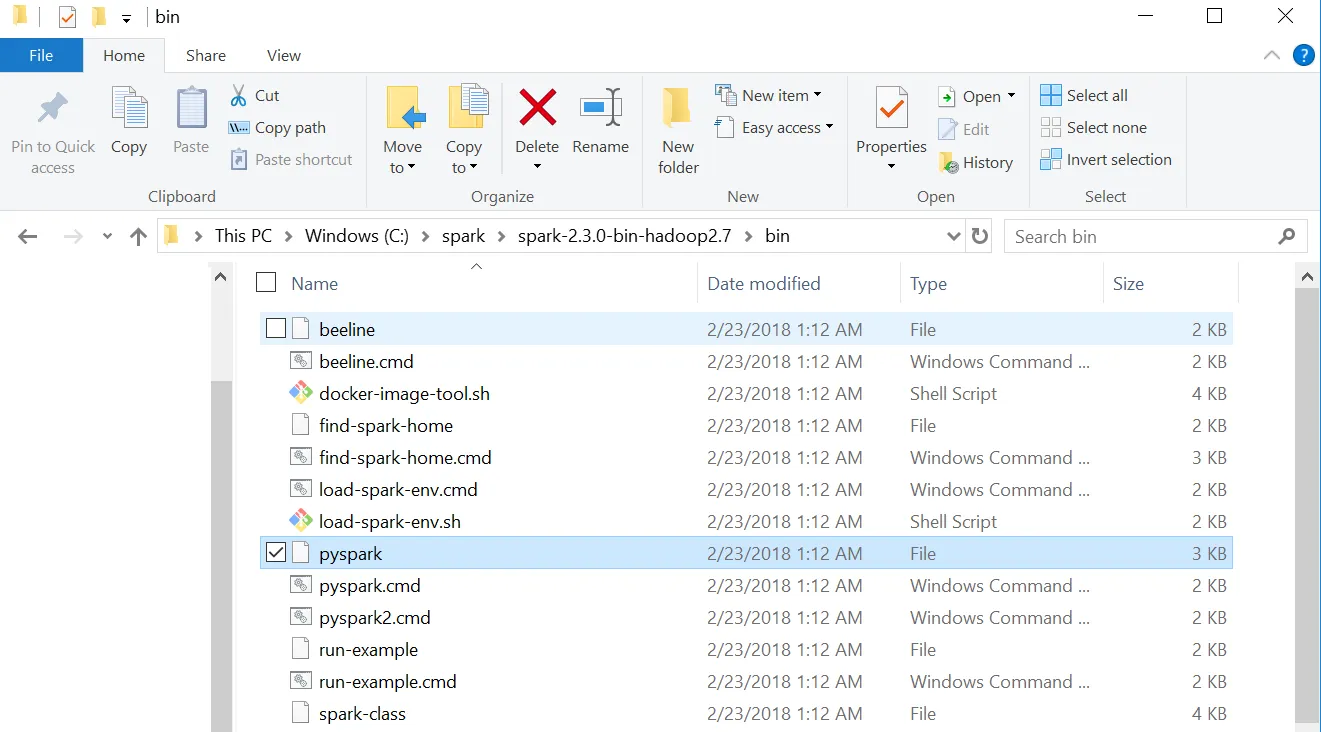Select the pyspark.cmd file
This screenshot has height=732, width=1321.
tap(746, 586)
